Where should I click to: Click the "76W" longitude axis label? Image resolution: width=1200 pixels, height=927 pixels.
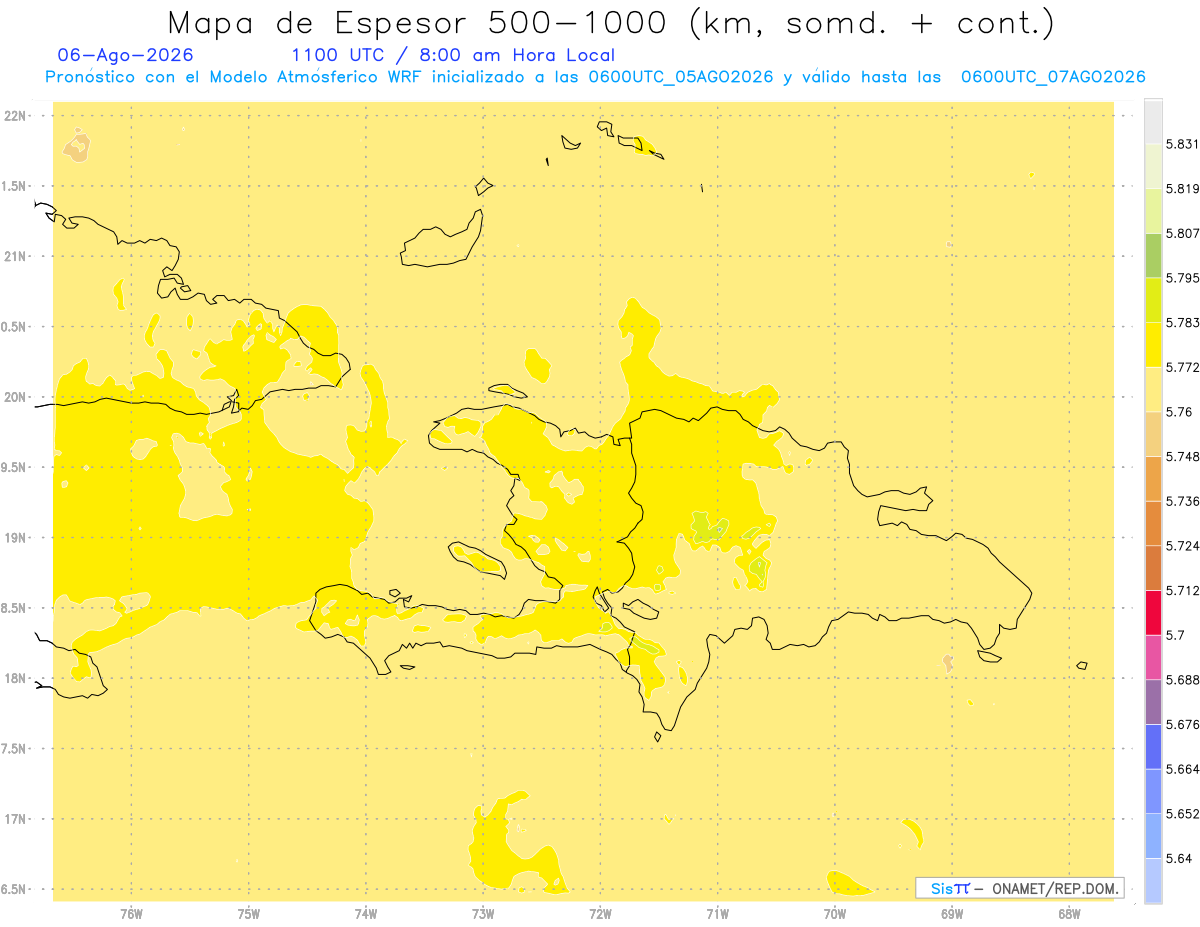click(131, 914)
